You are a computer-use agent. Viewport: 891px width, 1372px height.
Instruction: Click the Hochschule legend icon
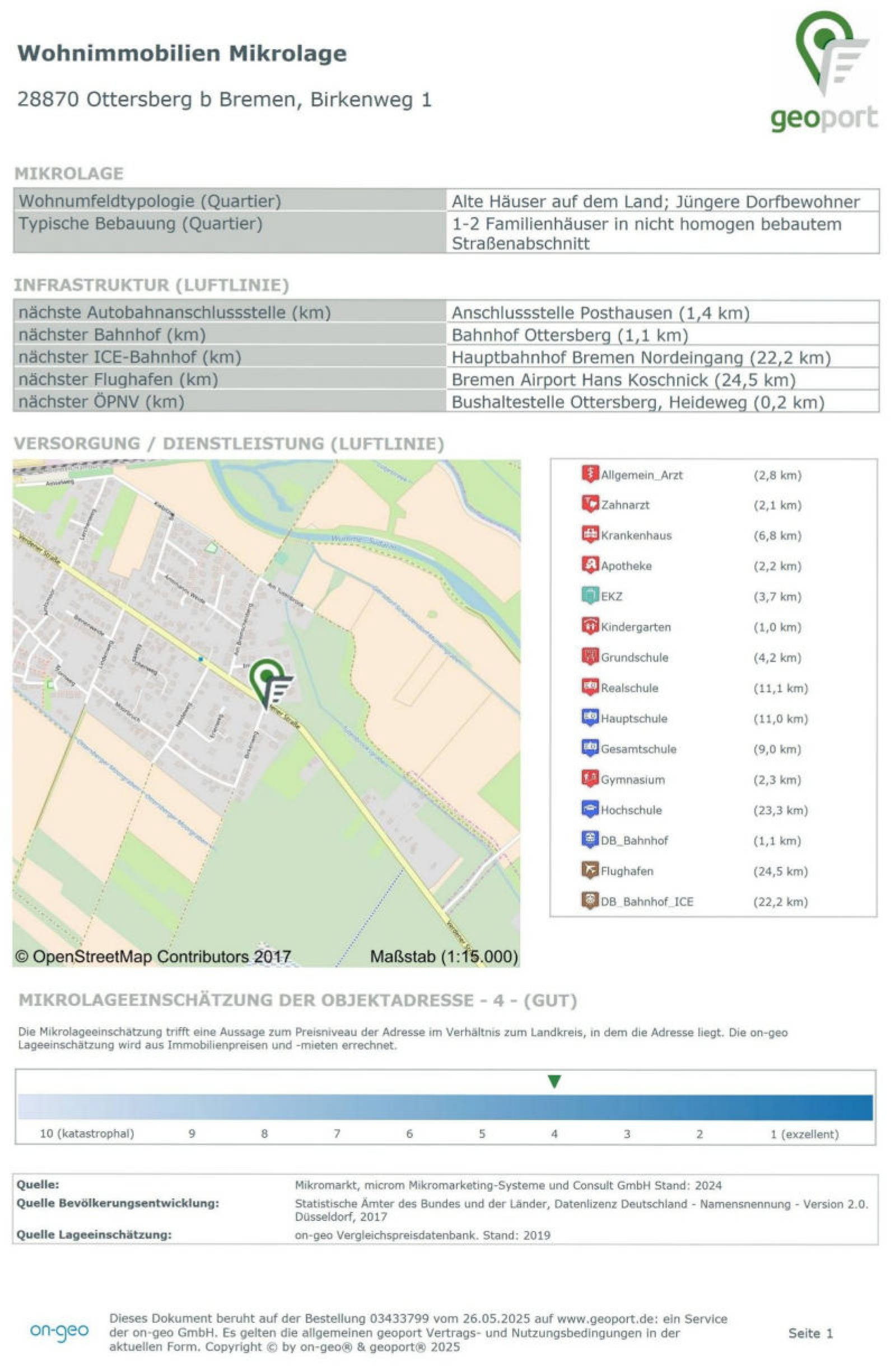589,809
